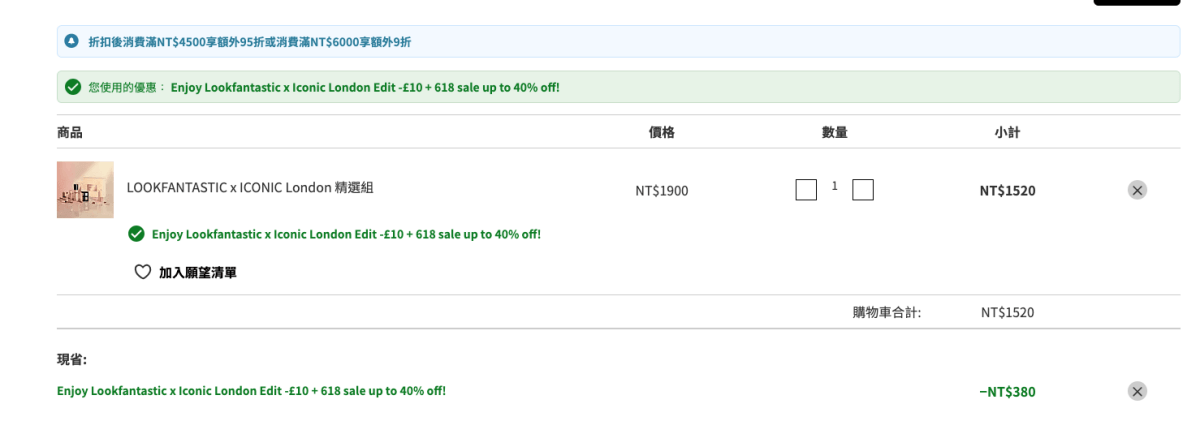The height and width of the screenshot is (421, 1200).
Task: Select the quantity value 1
Action: (834, 186)
